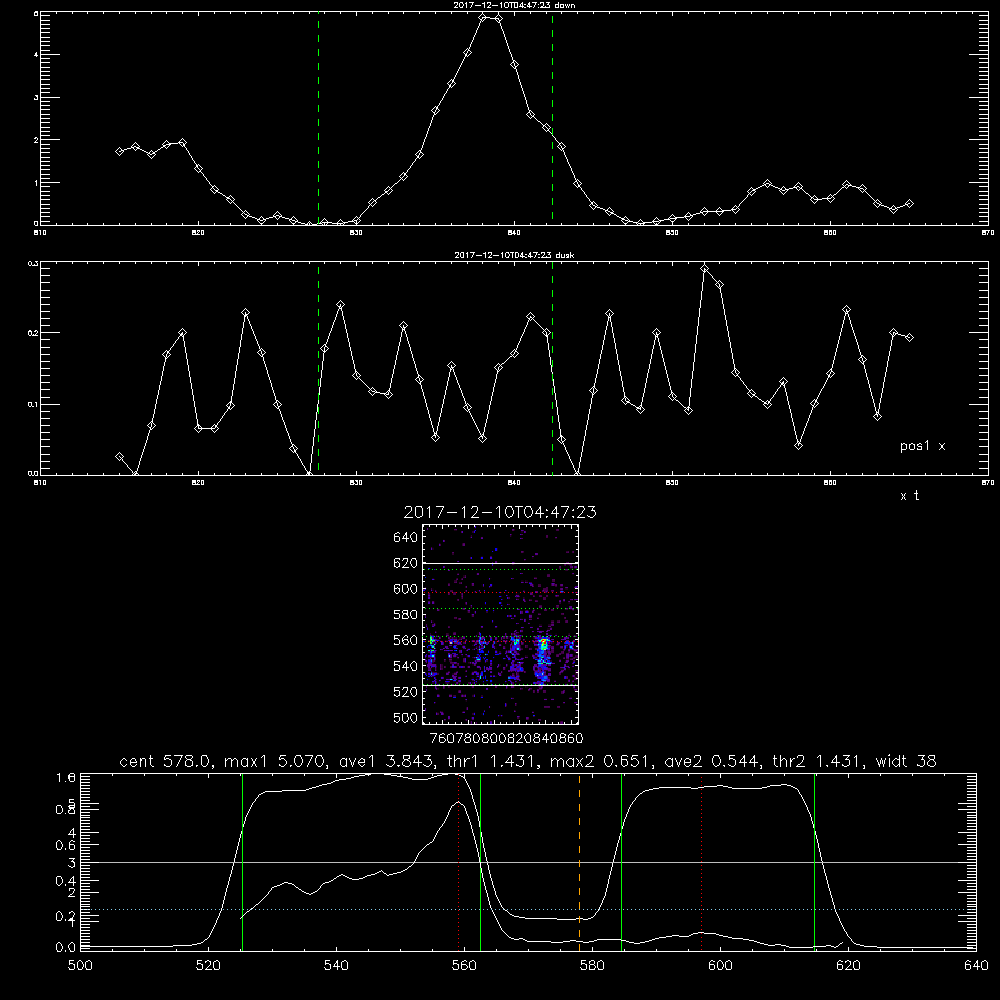Image resolution: width=1000 pixels, height=1000 pixels.
Task: Pick the tallest diamond marker in the dusk plot
Action: coord(704,268)
